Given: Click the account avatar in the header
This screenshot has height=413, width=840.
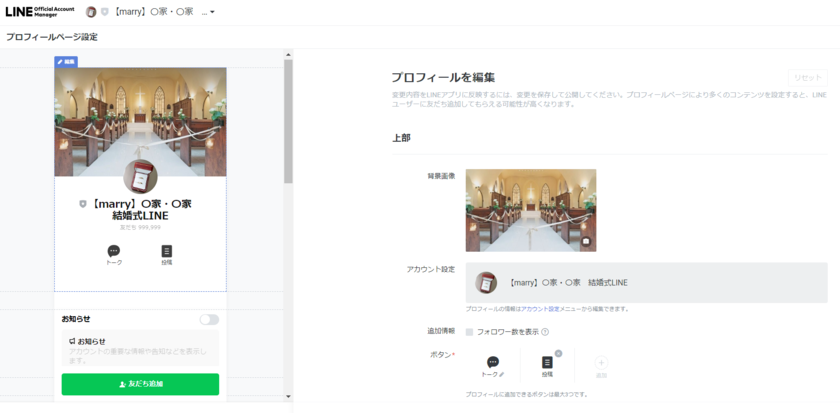Looking at the screenshot, I should [91, 12].
